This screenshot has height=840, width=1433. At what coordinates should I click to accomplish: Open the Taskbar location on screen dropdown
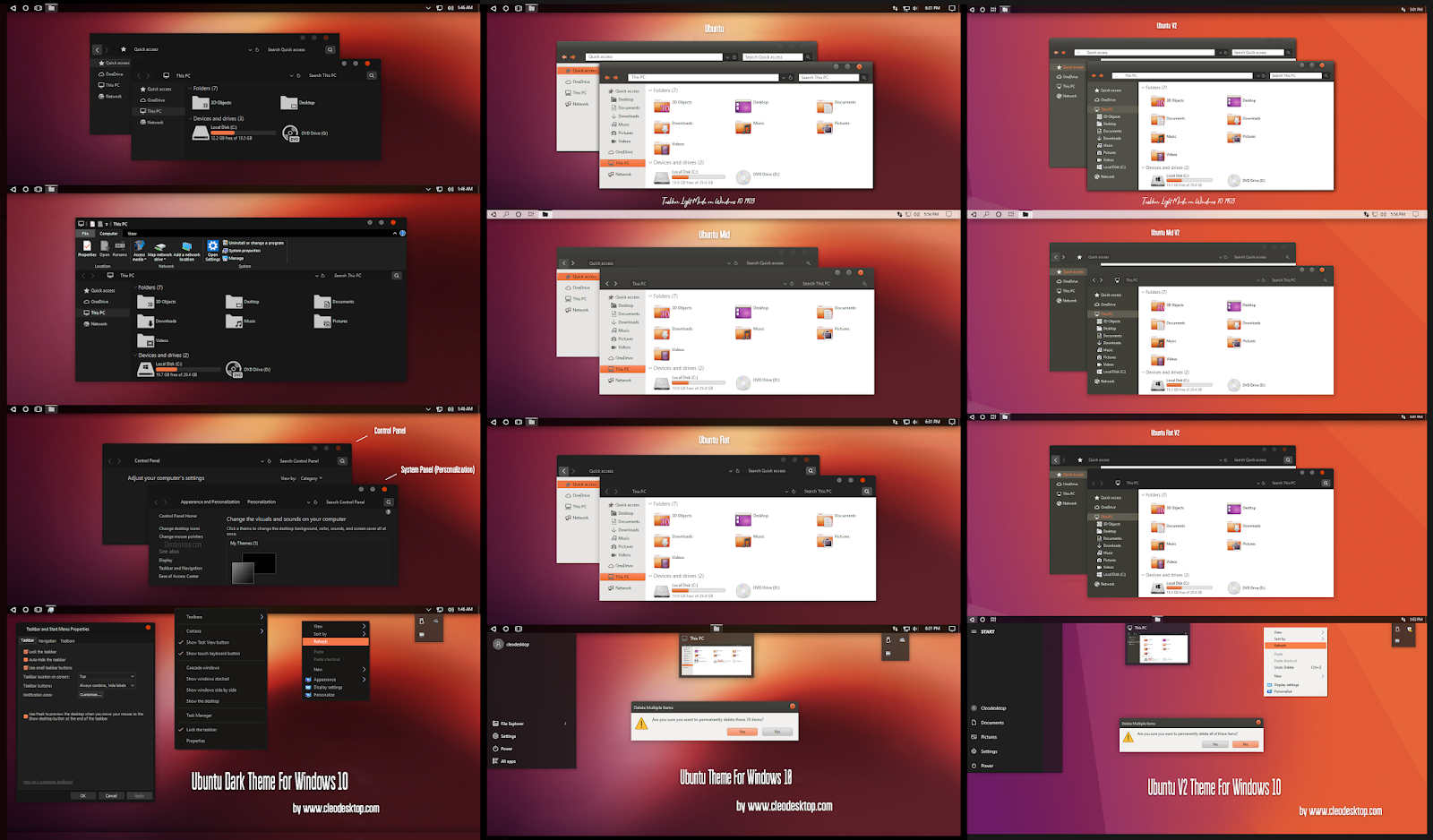pyautogui.click(x=107, y=676)
